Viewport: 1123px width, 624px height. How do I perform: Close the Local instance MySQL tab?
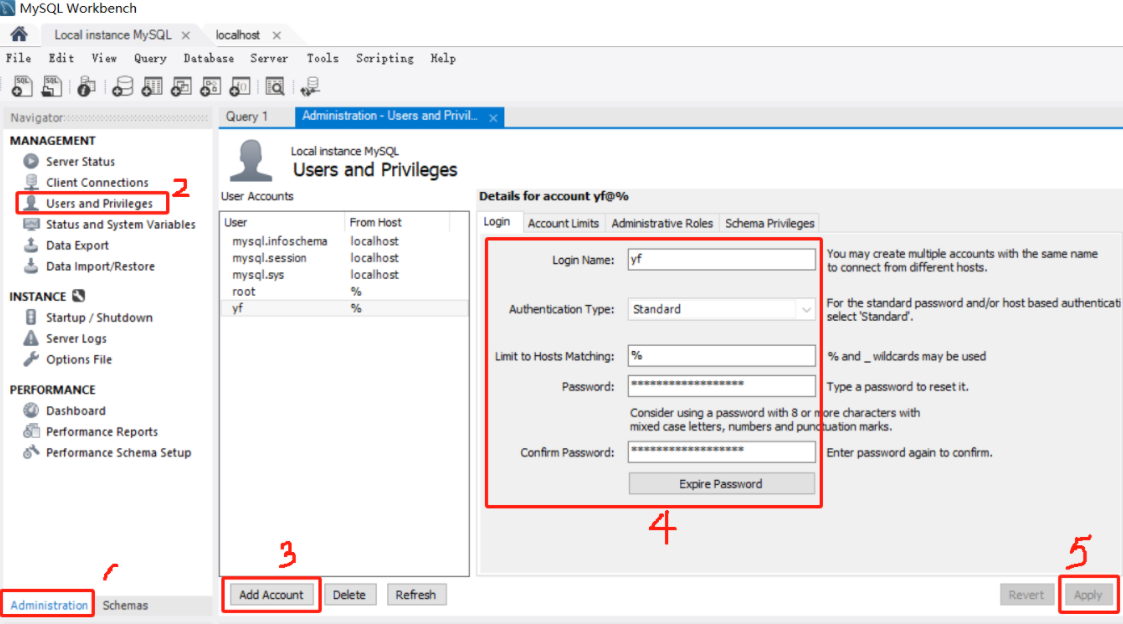(x=186, y=35)
